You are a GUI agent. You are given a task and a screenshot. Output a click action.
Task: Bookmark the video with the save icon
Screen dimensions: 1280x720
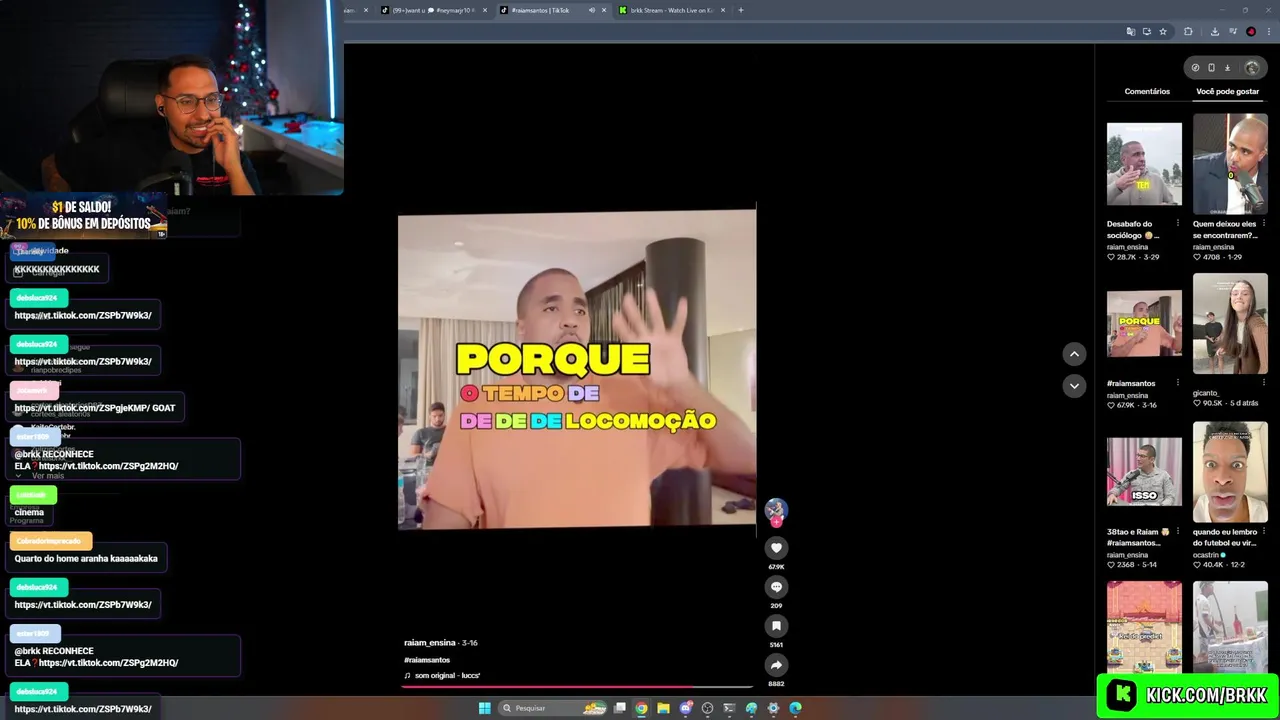click(x=776, y=626)
